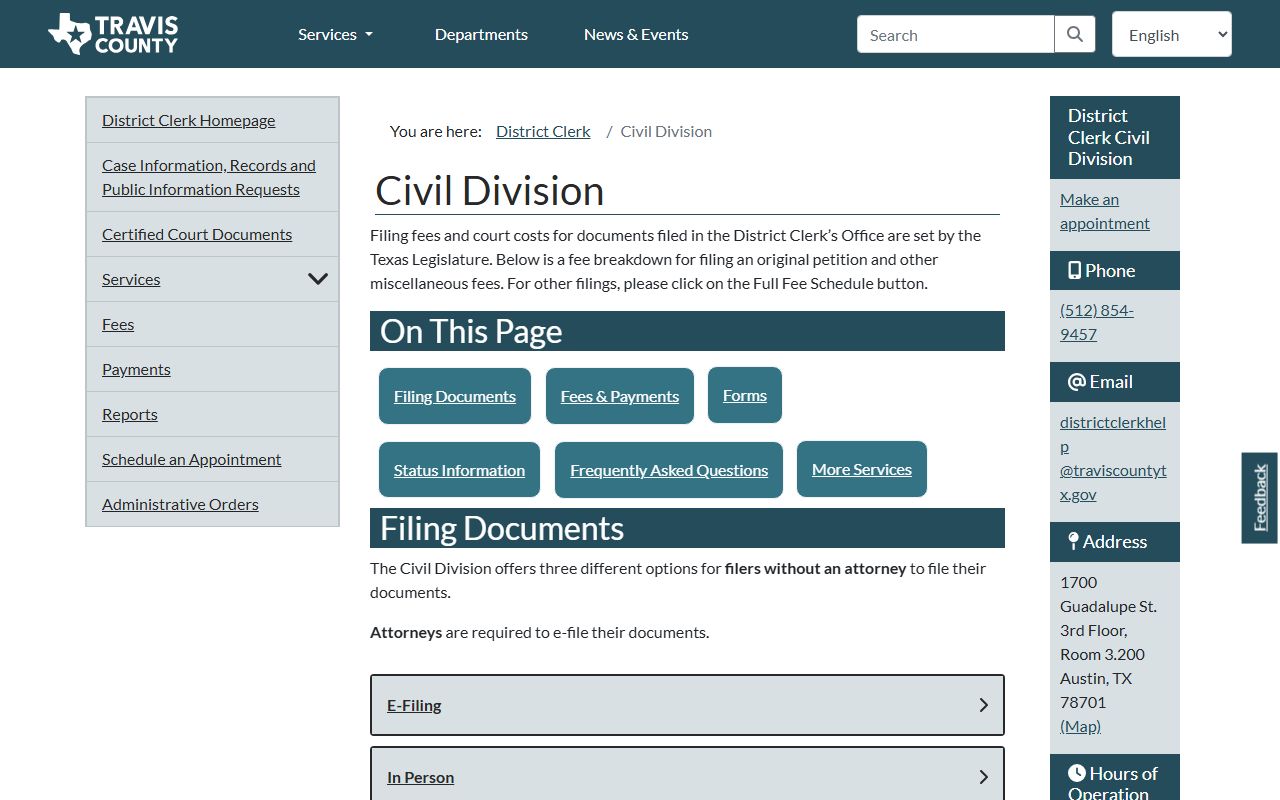Viewport: 1280px width, 800px height.
Task: Open the (Map) address link
Action: (1080, 726)
